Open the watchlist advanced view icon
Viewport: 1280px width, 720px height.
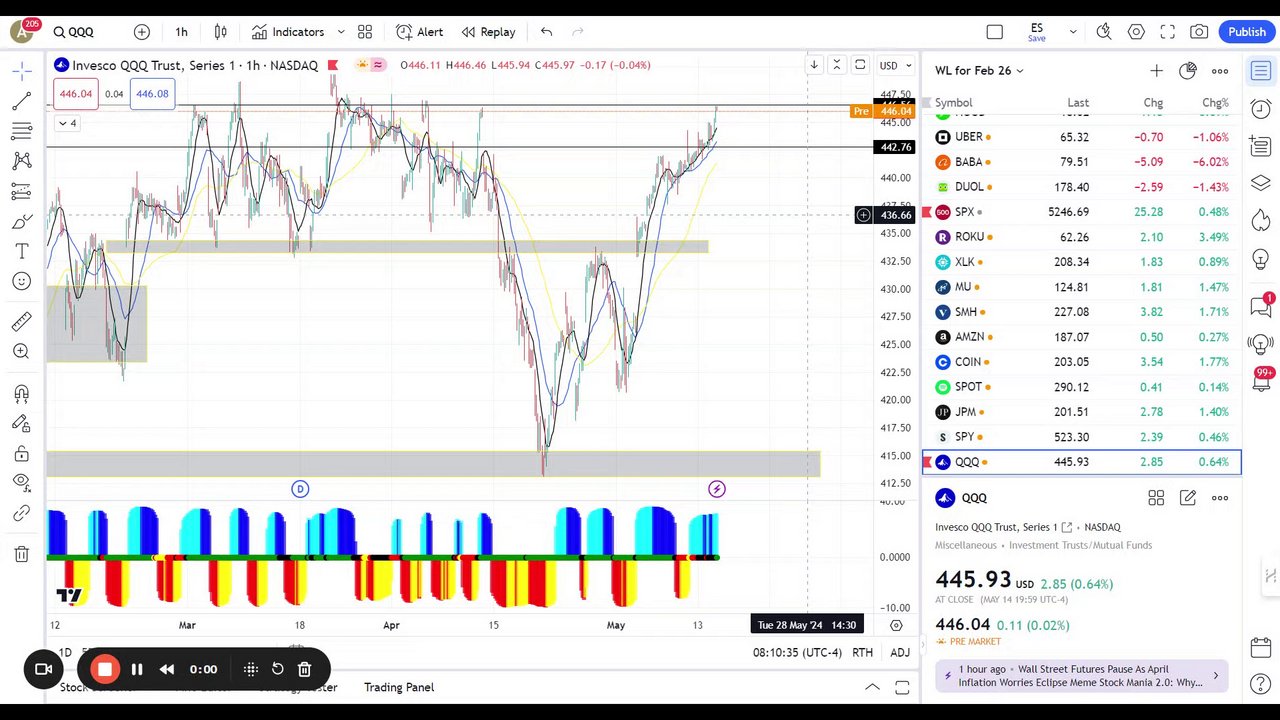tap(1187, 70)
